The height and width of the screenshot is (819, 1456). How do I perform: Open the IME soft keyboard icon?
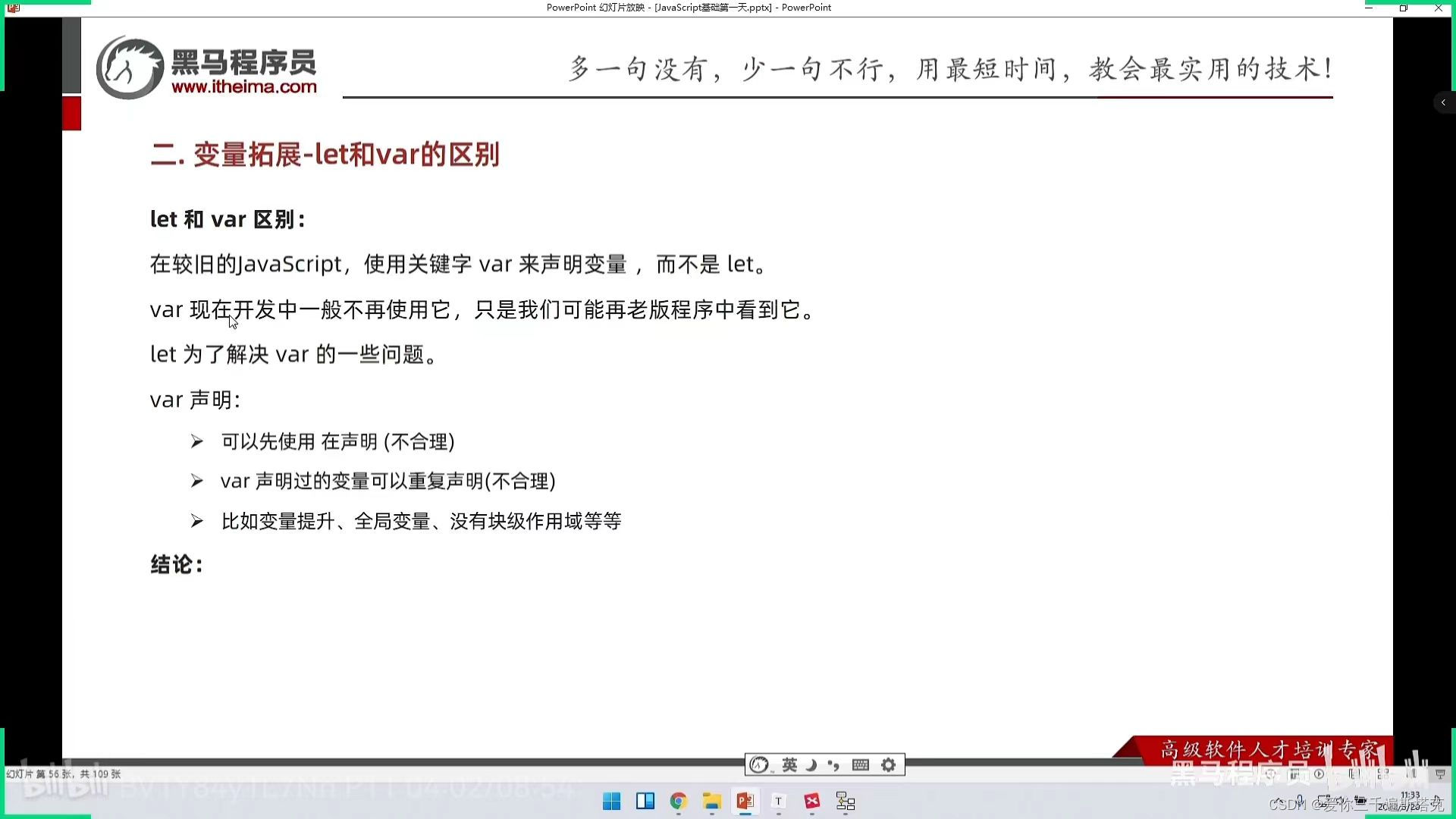click(860, 765)
